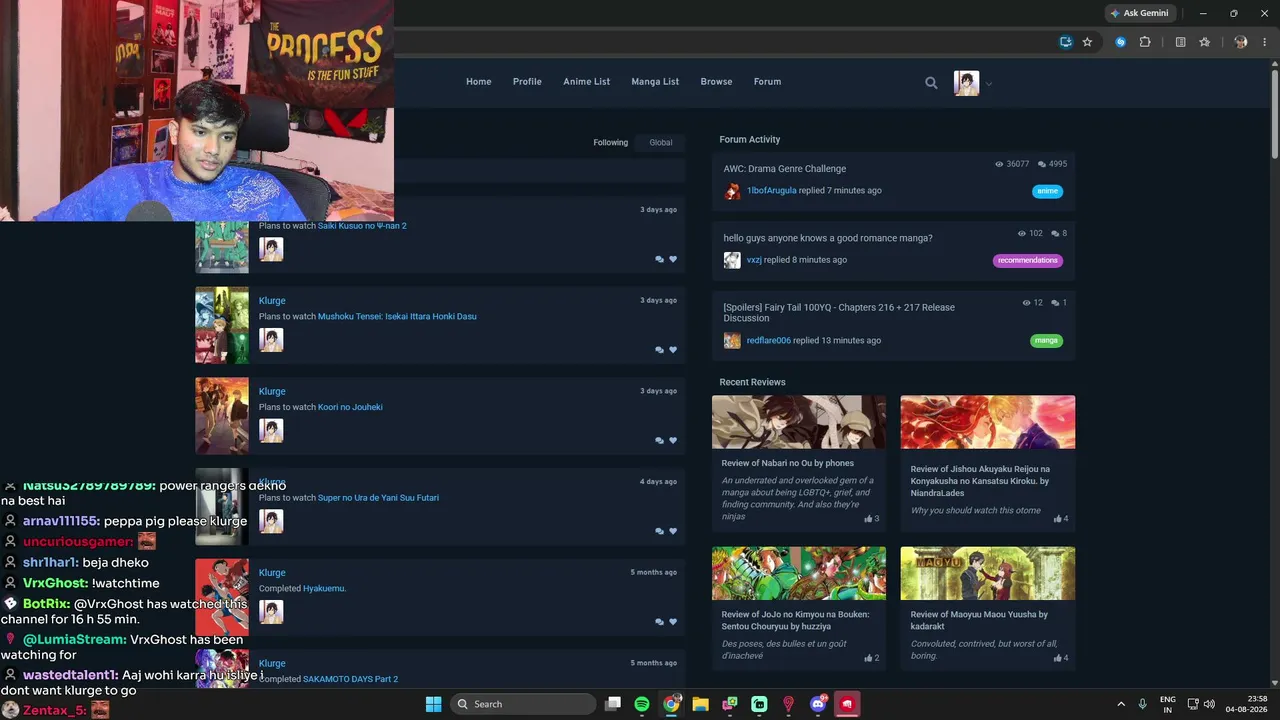Reply to the Hyakuemu activity

tap(659, 622)
